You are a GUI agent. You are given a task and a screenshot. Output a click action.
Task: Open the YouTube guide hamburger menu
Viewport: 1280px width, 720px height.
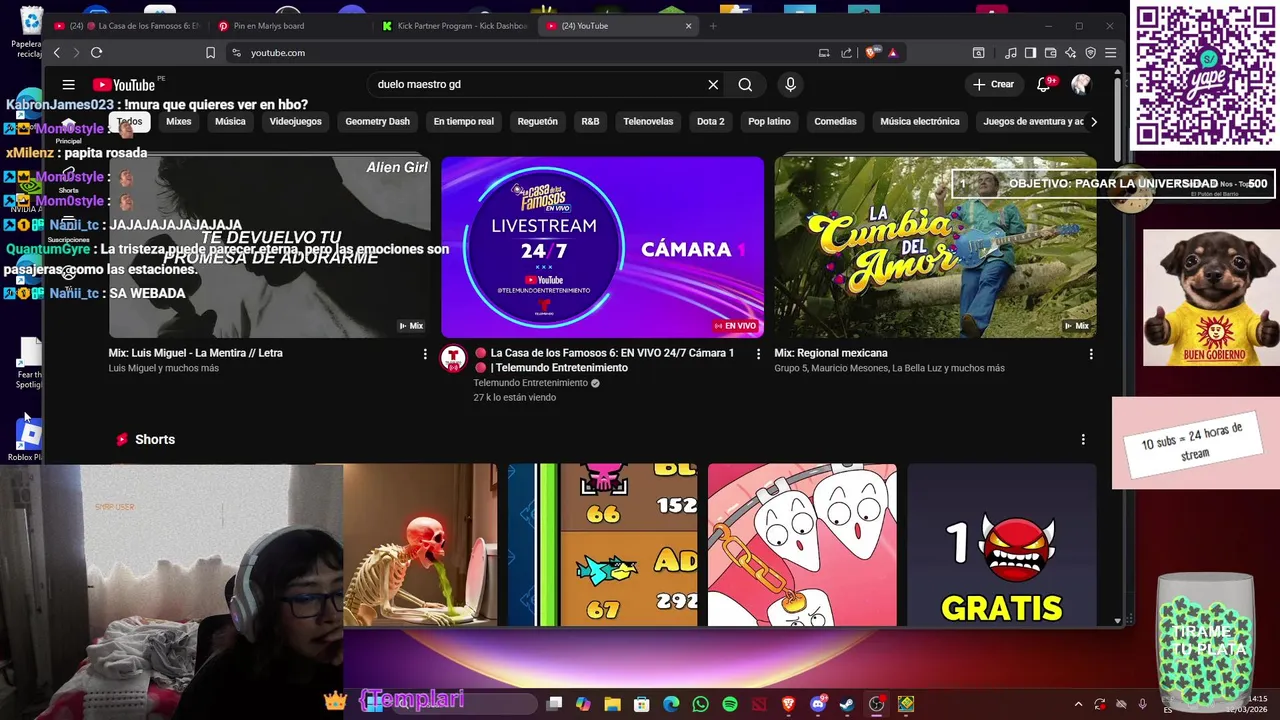tap(68, 85)
